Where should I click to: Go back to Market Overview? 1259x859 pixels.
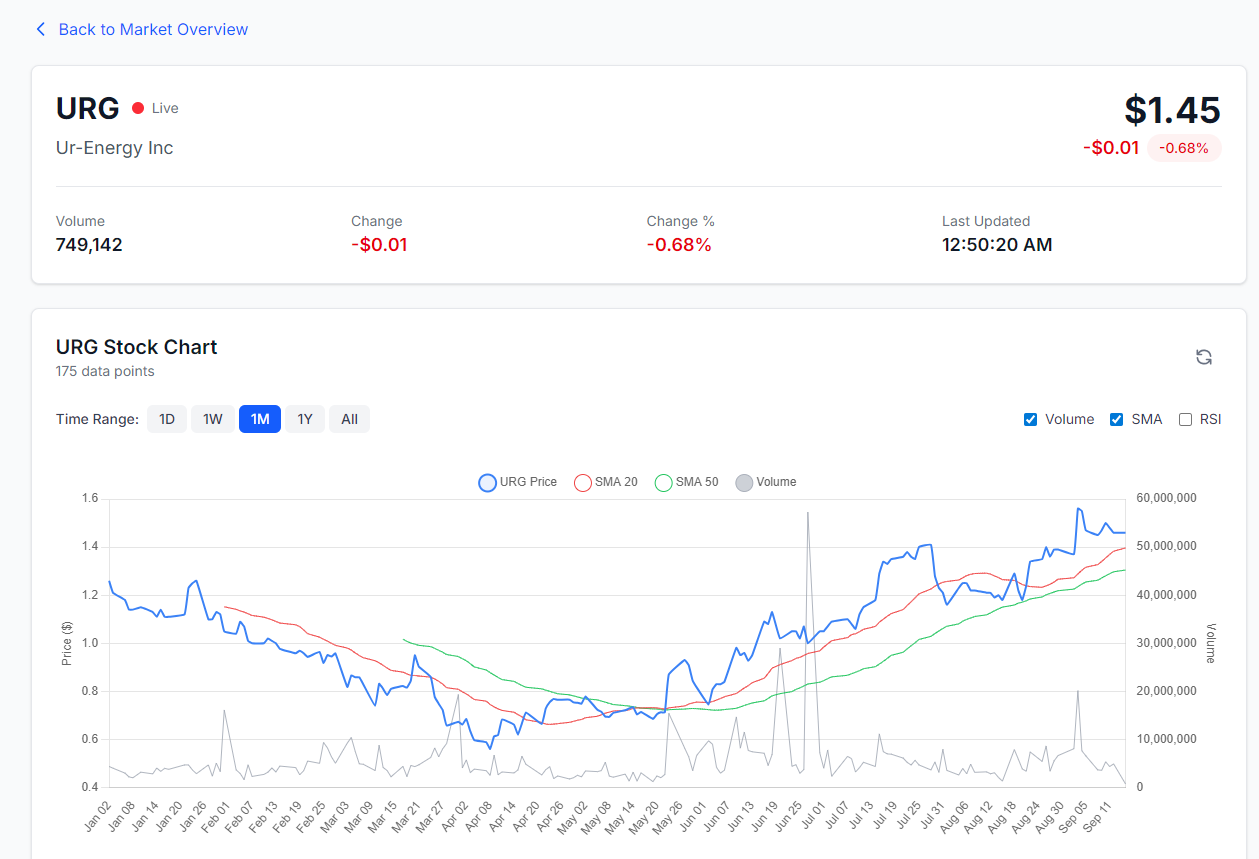pyautogui.click(x=142, y=30)
